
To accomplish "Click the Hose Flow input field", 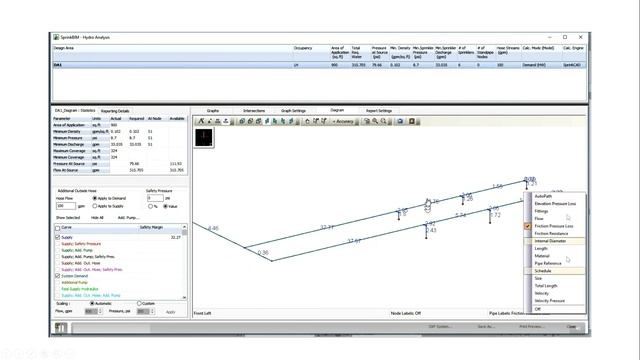I will pos(66,206).
